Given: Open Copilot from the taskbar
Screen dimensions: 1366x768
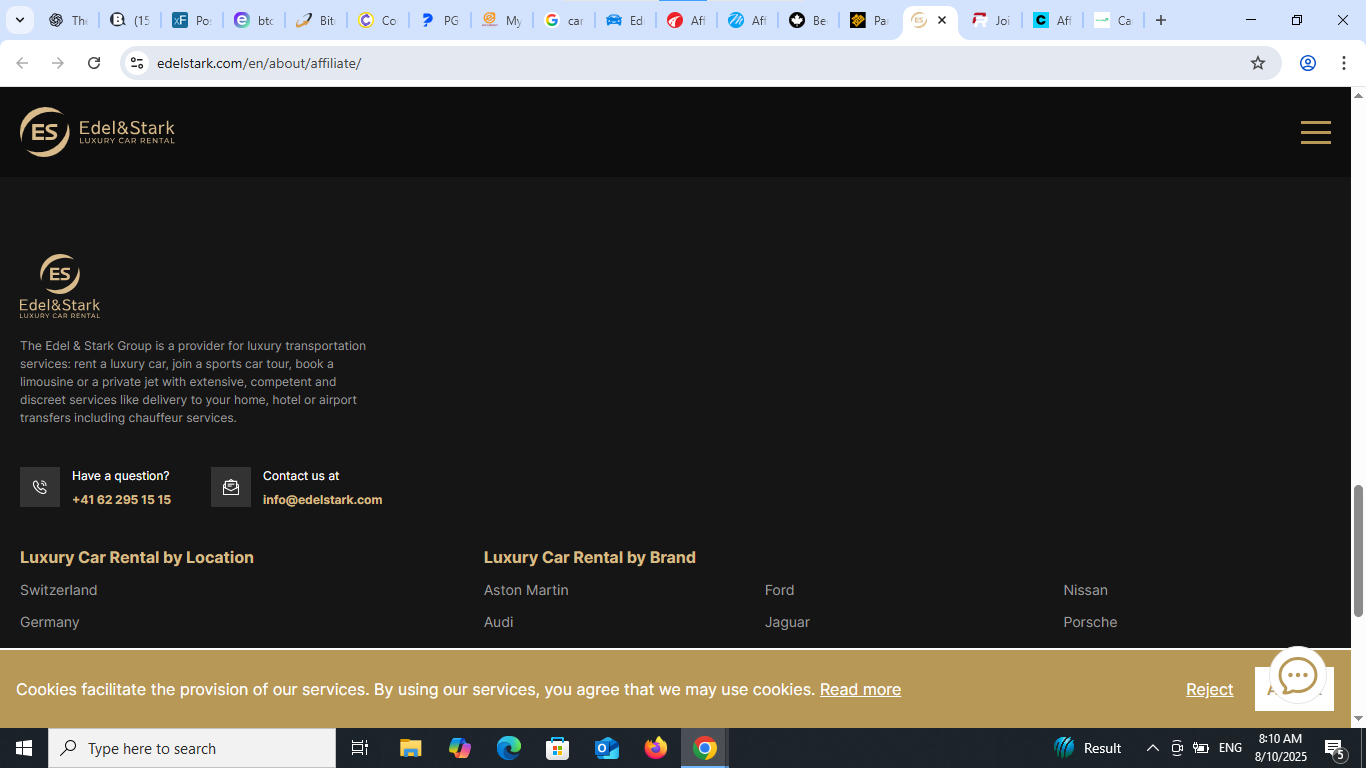Looking at the screenshot, I should (x=460, y=748).
